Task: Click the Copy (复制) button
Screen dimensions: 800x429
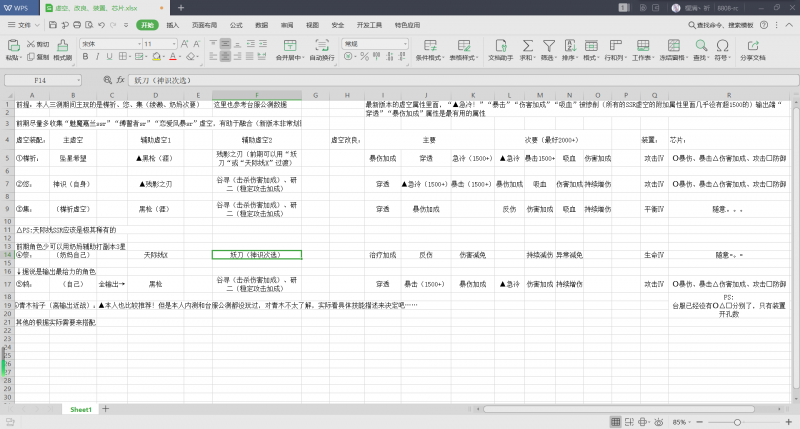Action: coord(38,58)
